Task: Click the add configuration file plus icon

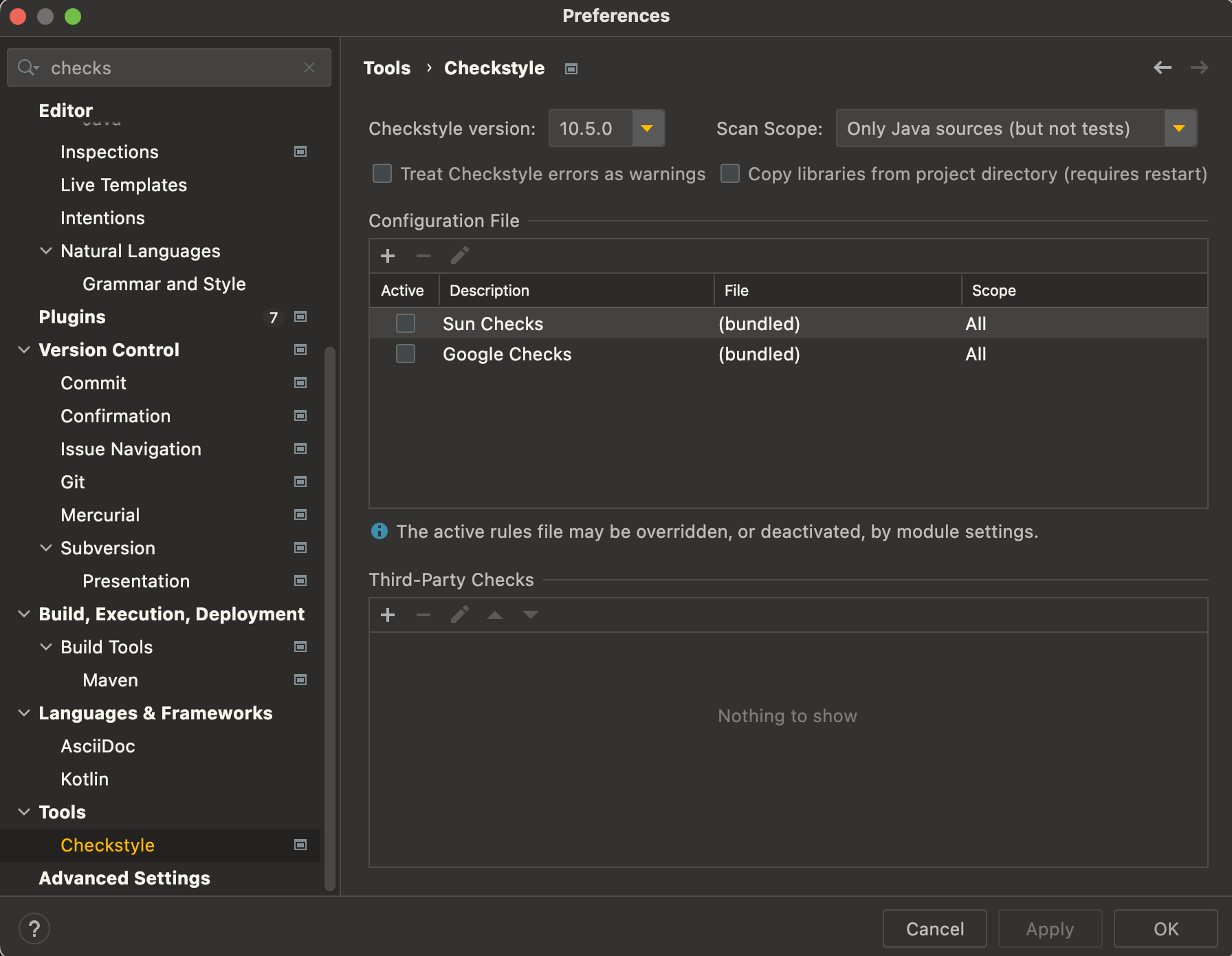Action: [388, 256]
